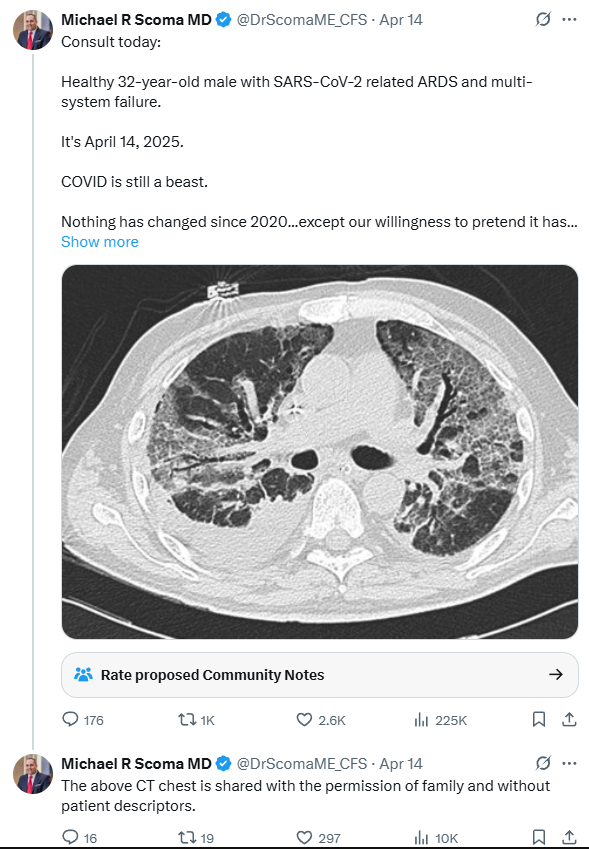Click Michael R Scoma MD name on first tweet
This screenshot has height=849, width=589.
click(x=136, y=19)
